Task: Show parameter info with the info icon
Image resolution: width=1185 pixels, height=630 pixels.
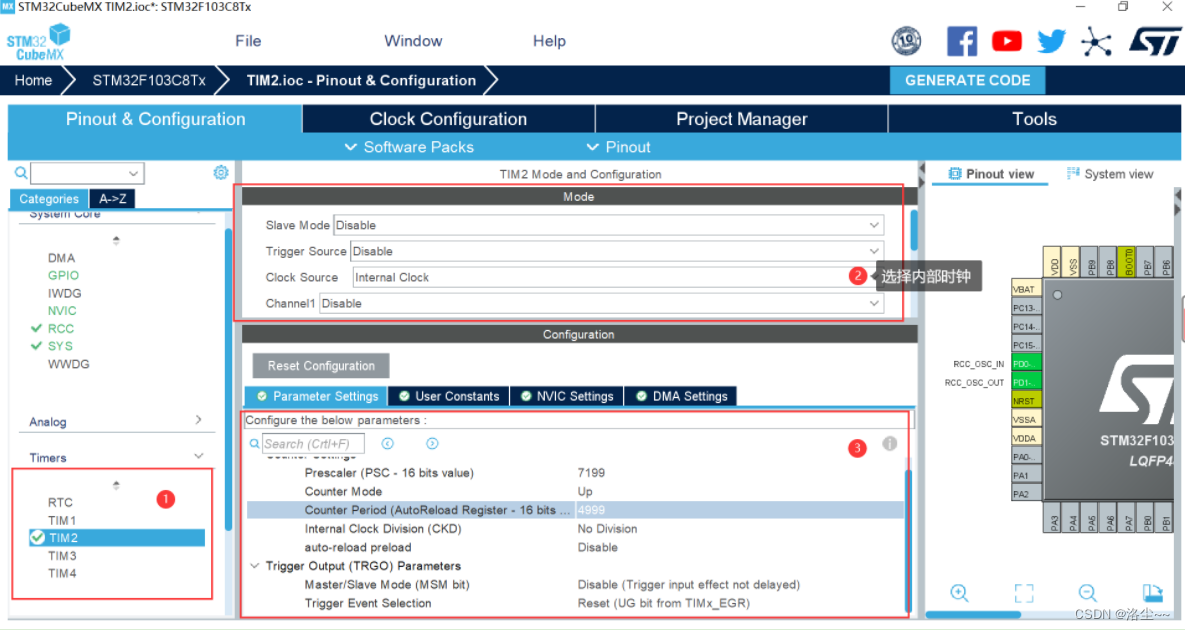Action: tap(890, 443)
